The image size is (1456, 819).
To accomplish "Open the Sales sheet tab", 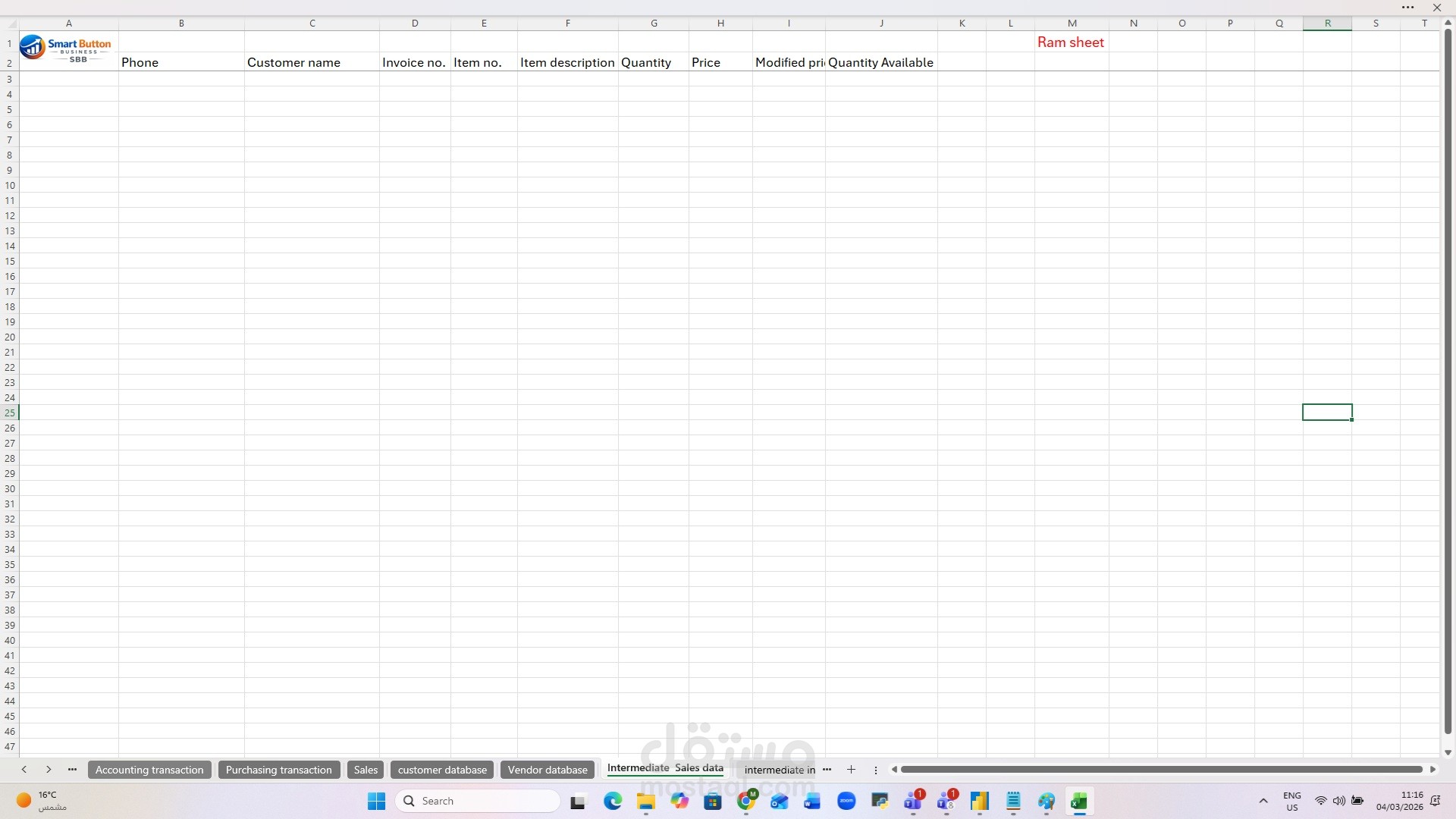I will 366,770.
